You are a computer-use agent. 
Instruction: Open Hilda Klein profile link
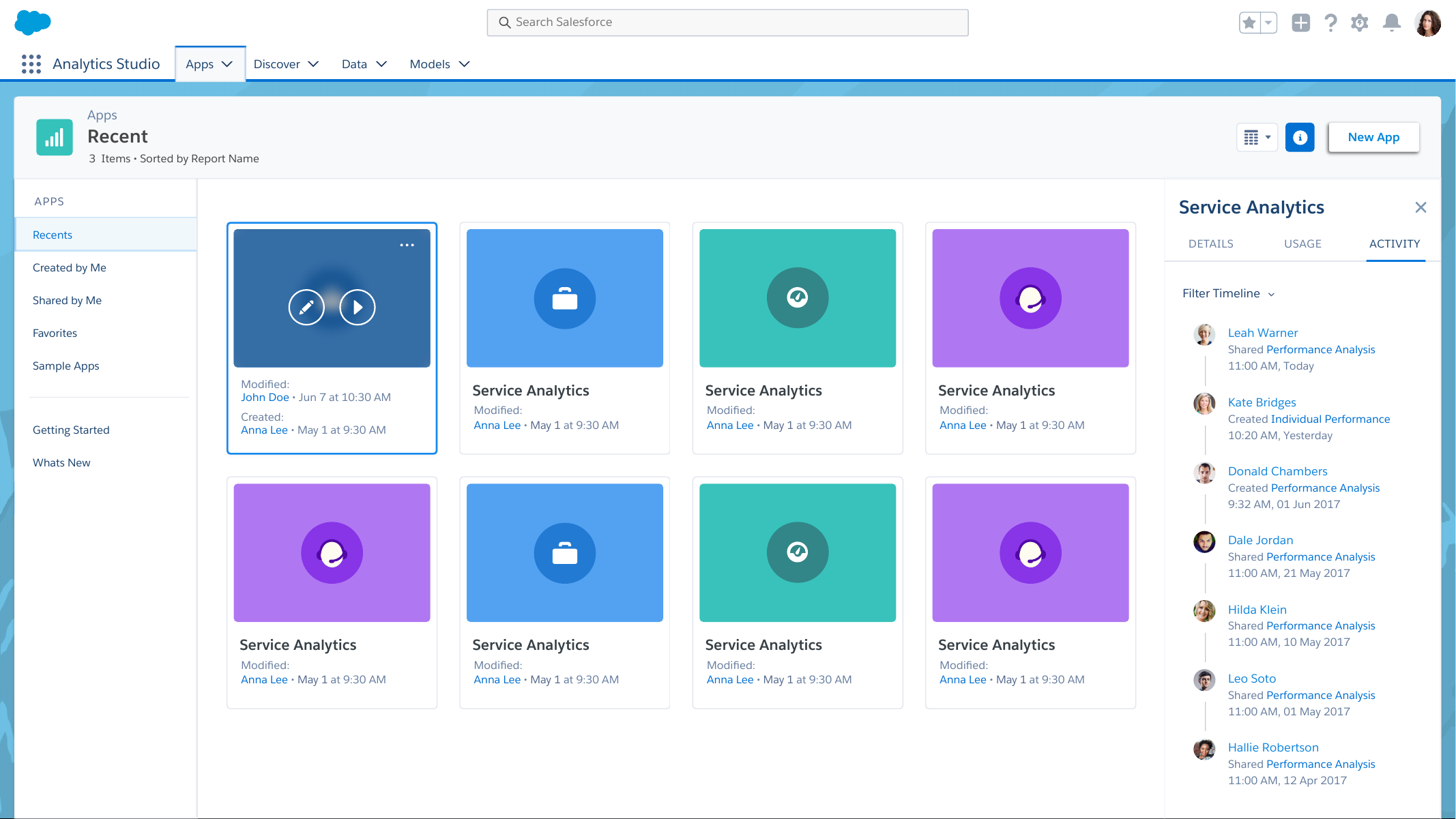pyautogui.click(x=1257, y=610)
